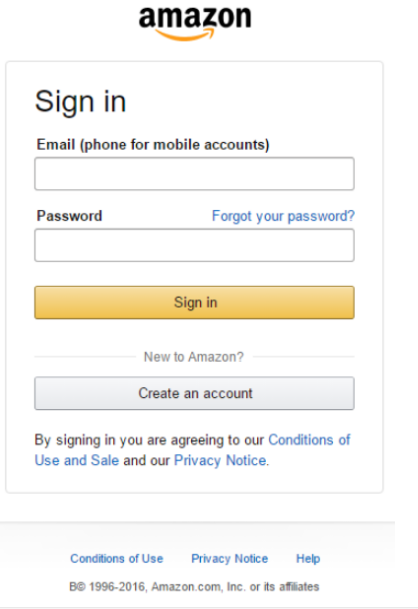Click the 'New to Amazon?' divider text

coord(194,357)
